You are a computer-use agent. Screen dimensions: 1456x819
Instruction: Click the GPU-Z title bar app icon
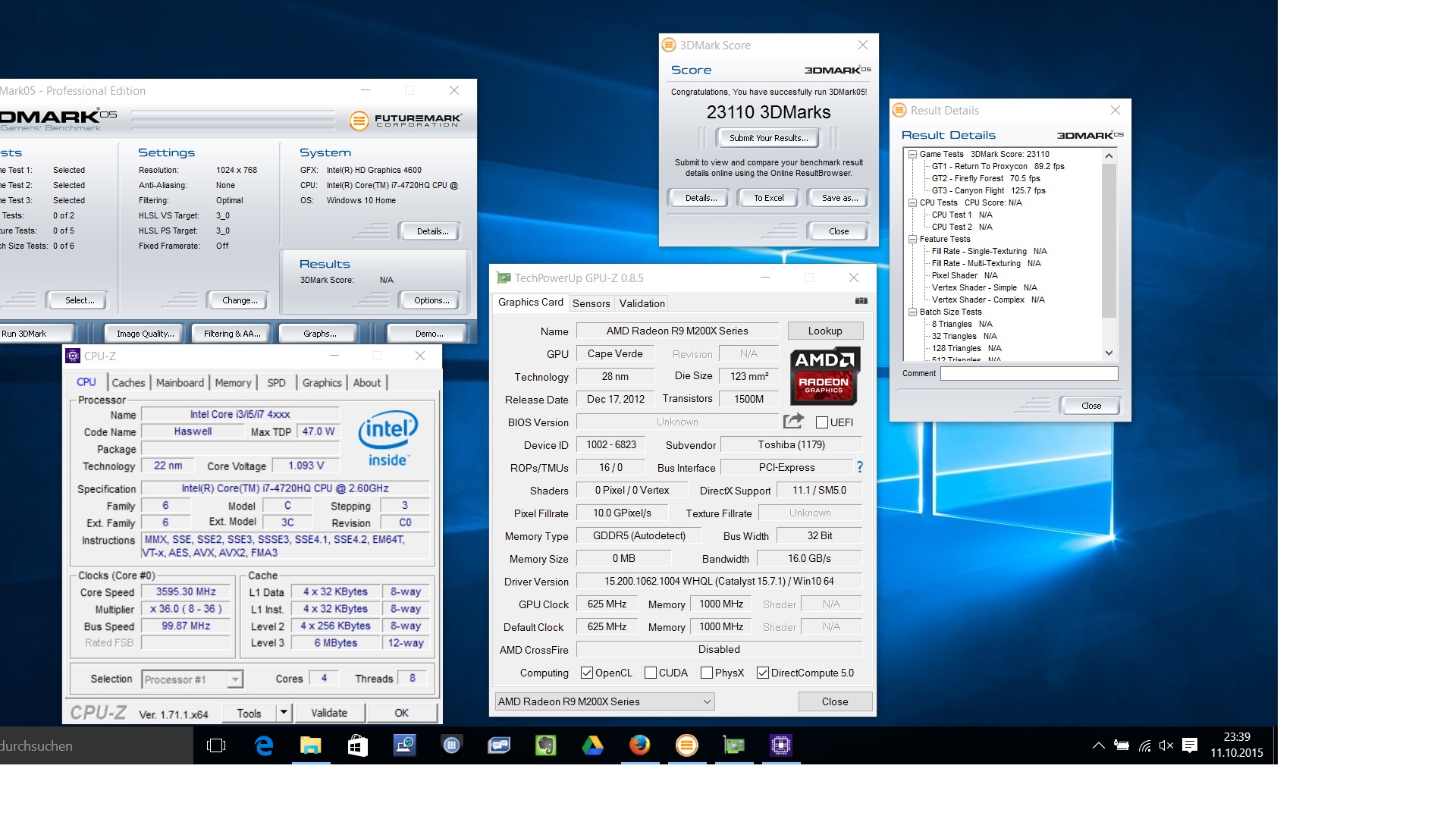point(504,278)
